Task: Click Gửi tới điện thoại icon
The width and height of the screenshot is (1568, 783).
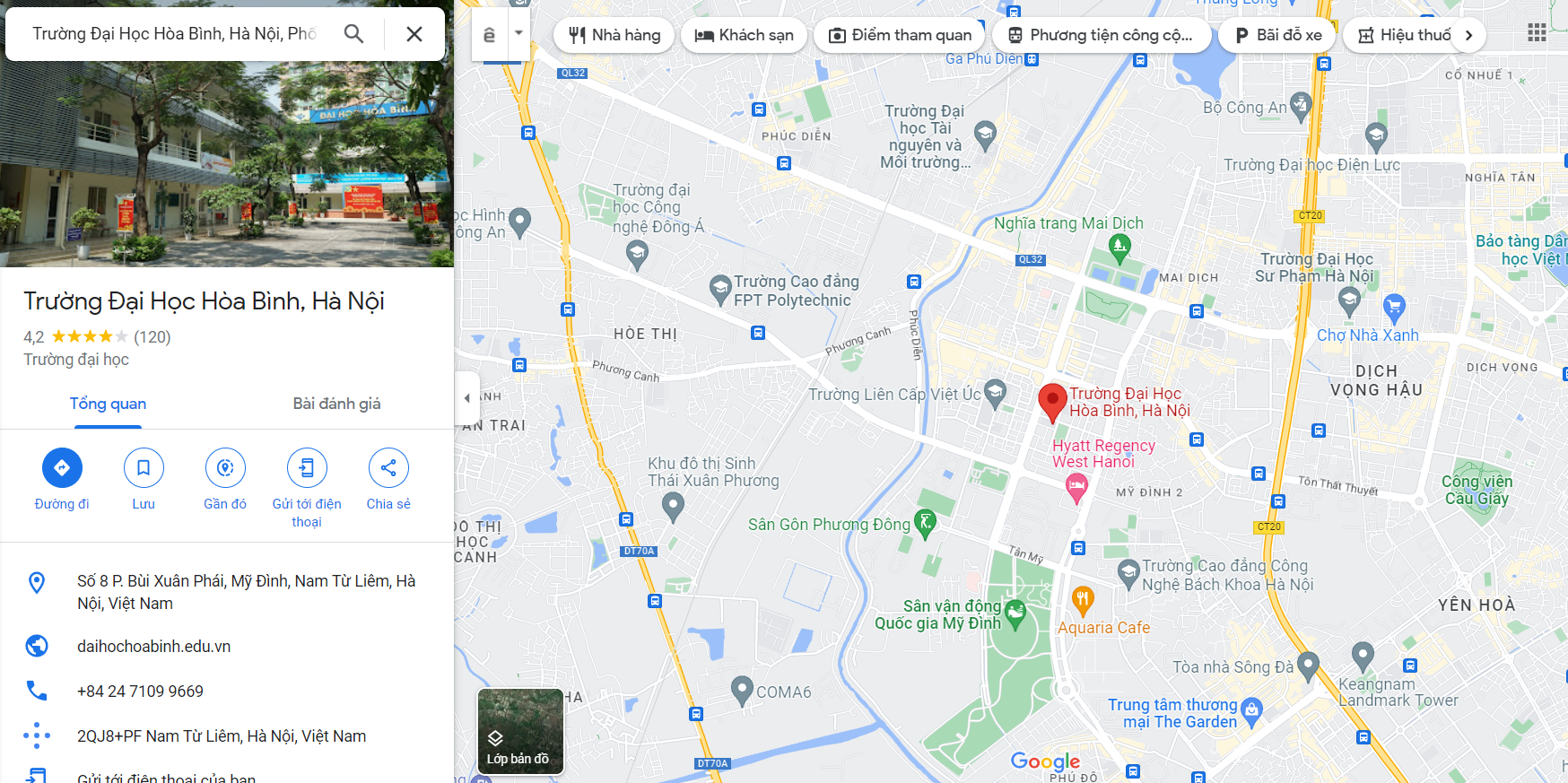Action: pos(307,467)
